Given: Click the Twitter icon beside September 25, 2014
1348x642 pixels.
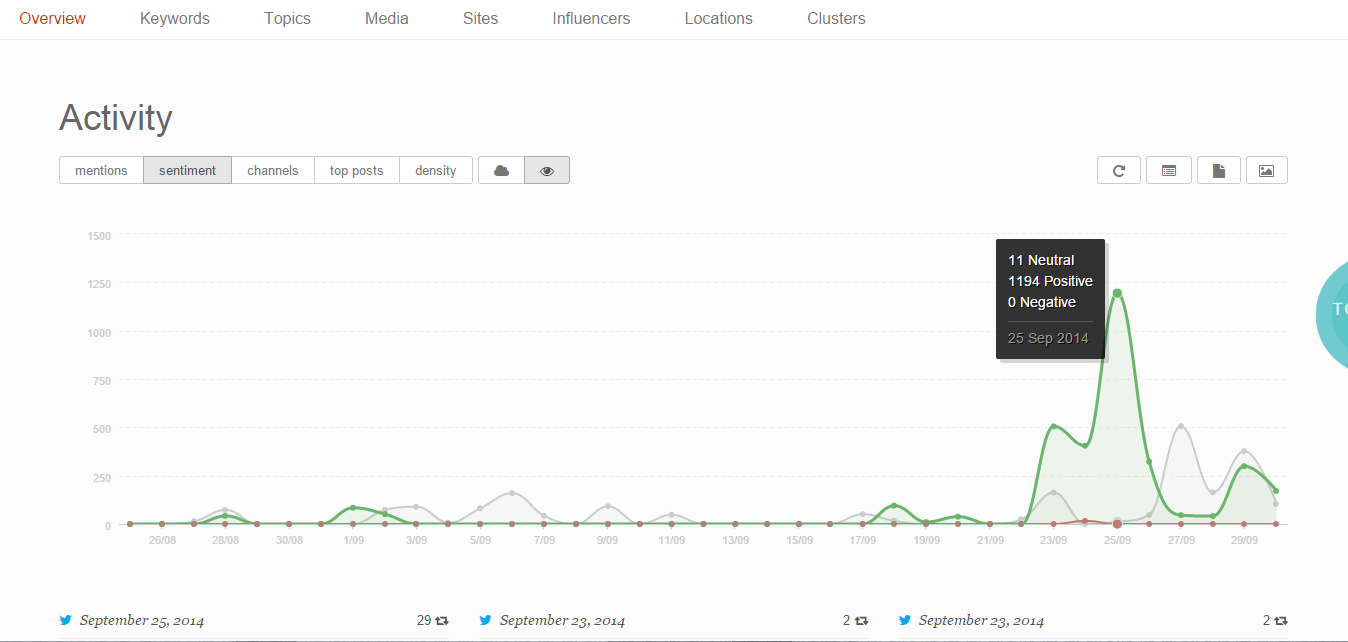Looking at the screenshot, I should pos(66,620).
